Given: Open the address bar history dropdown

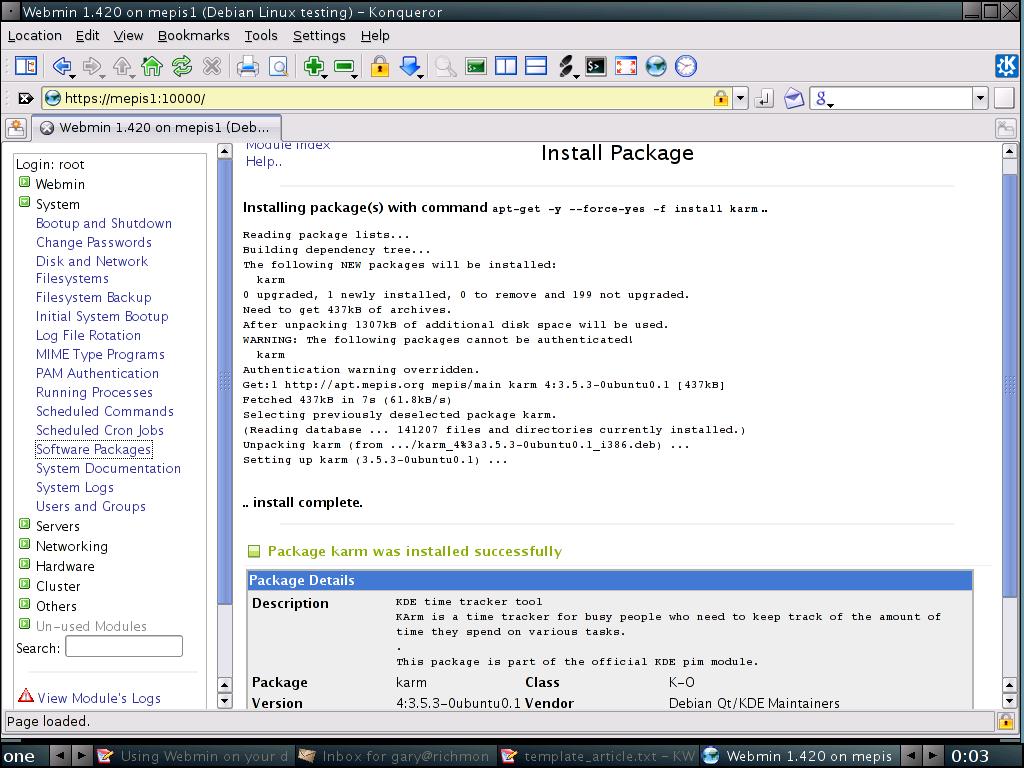Looking at the screenshot, I should (x=740, y=99).
